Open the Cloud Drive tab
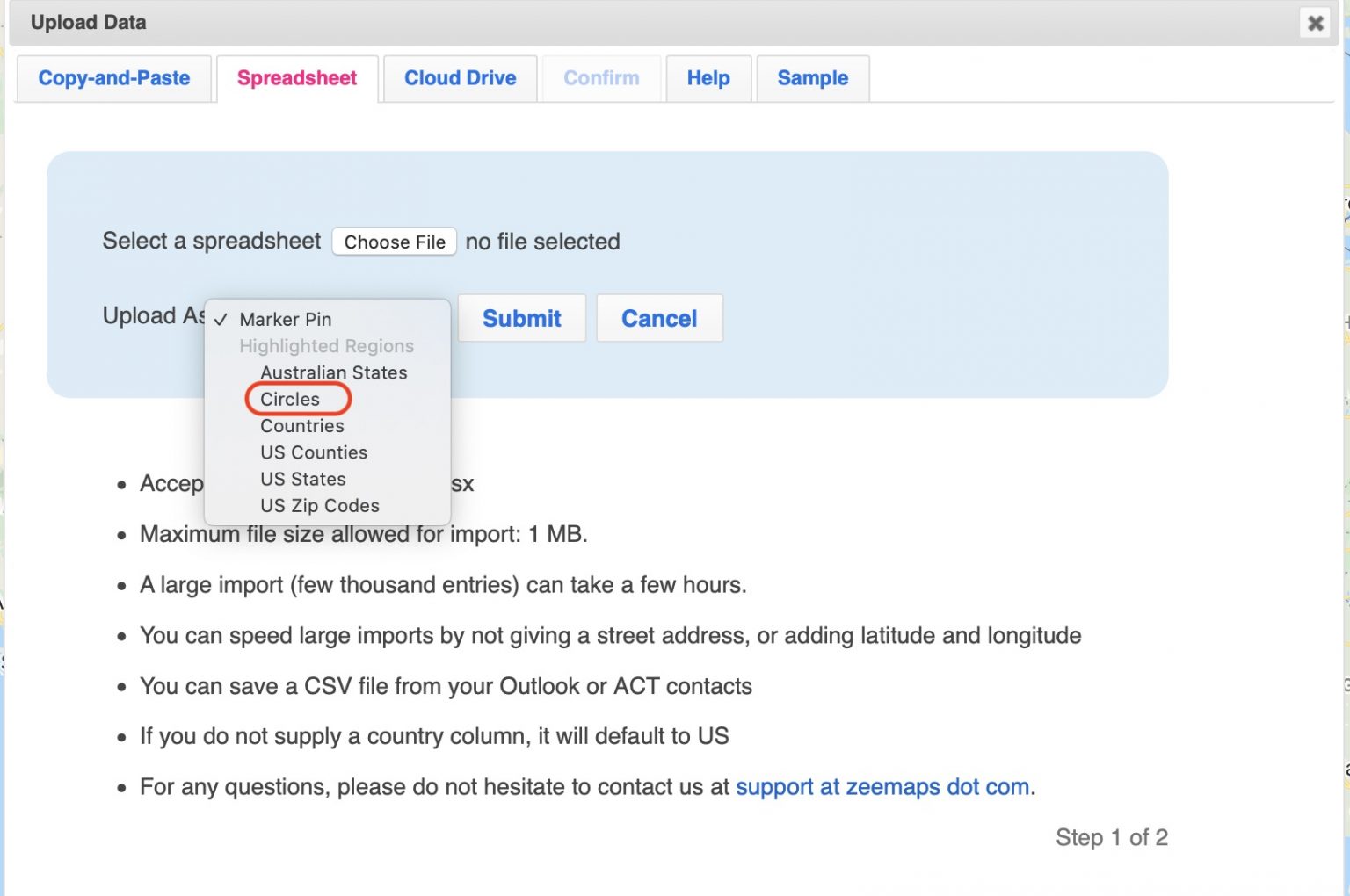The height and width of the screenshot is (896, 1350). pyautogui.click(x=459, y=78)
